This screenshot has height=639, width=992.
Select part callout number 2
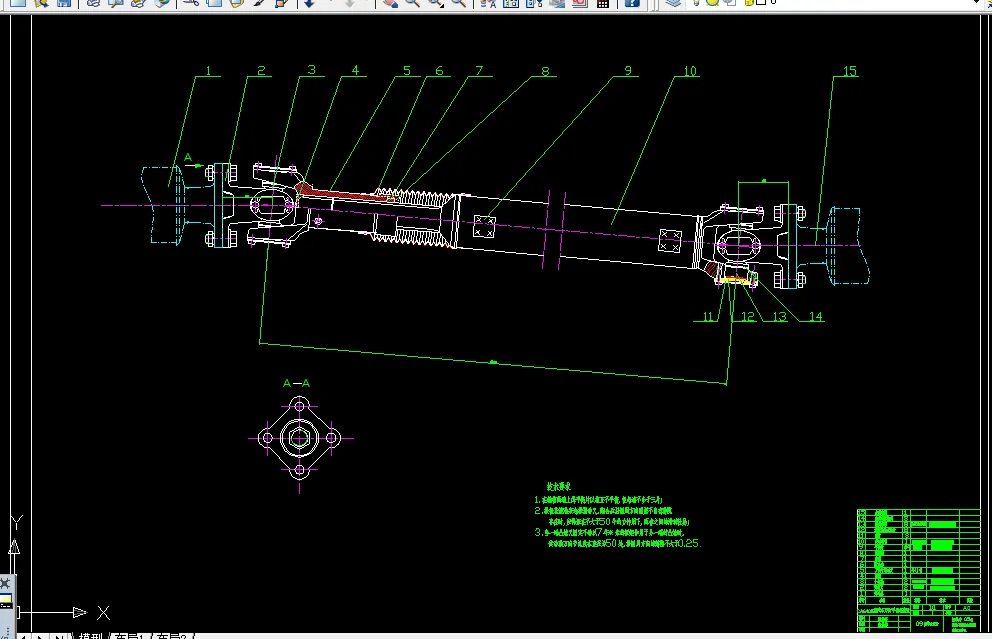261,71
